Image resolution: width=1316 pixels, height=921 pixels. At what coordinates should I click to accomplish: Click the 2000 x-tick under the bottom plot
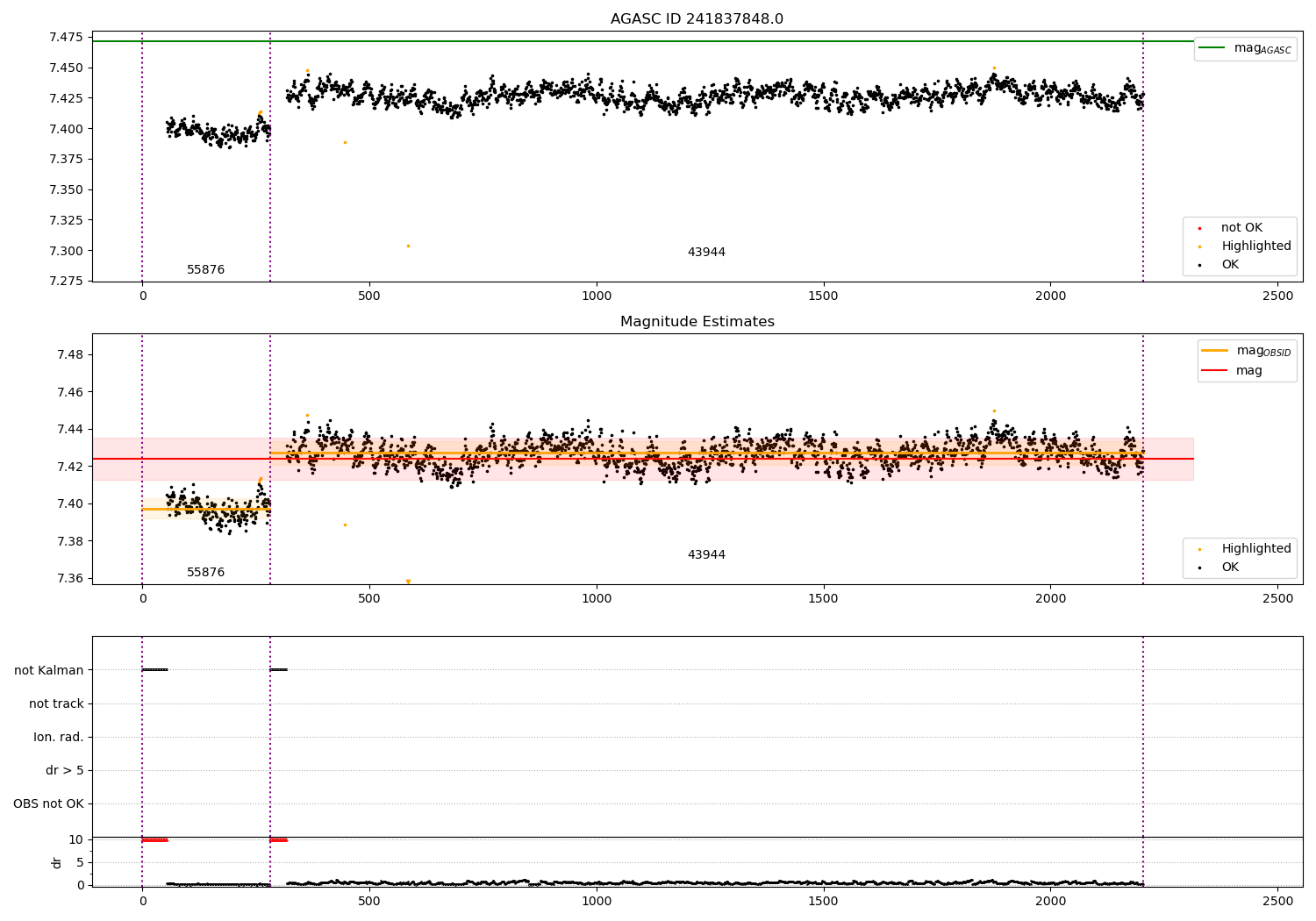pyautogui.click(x=1050, y=901)
